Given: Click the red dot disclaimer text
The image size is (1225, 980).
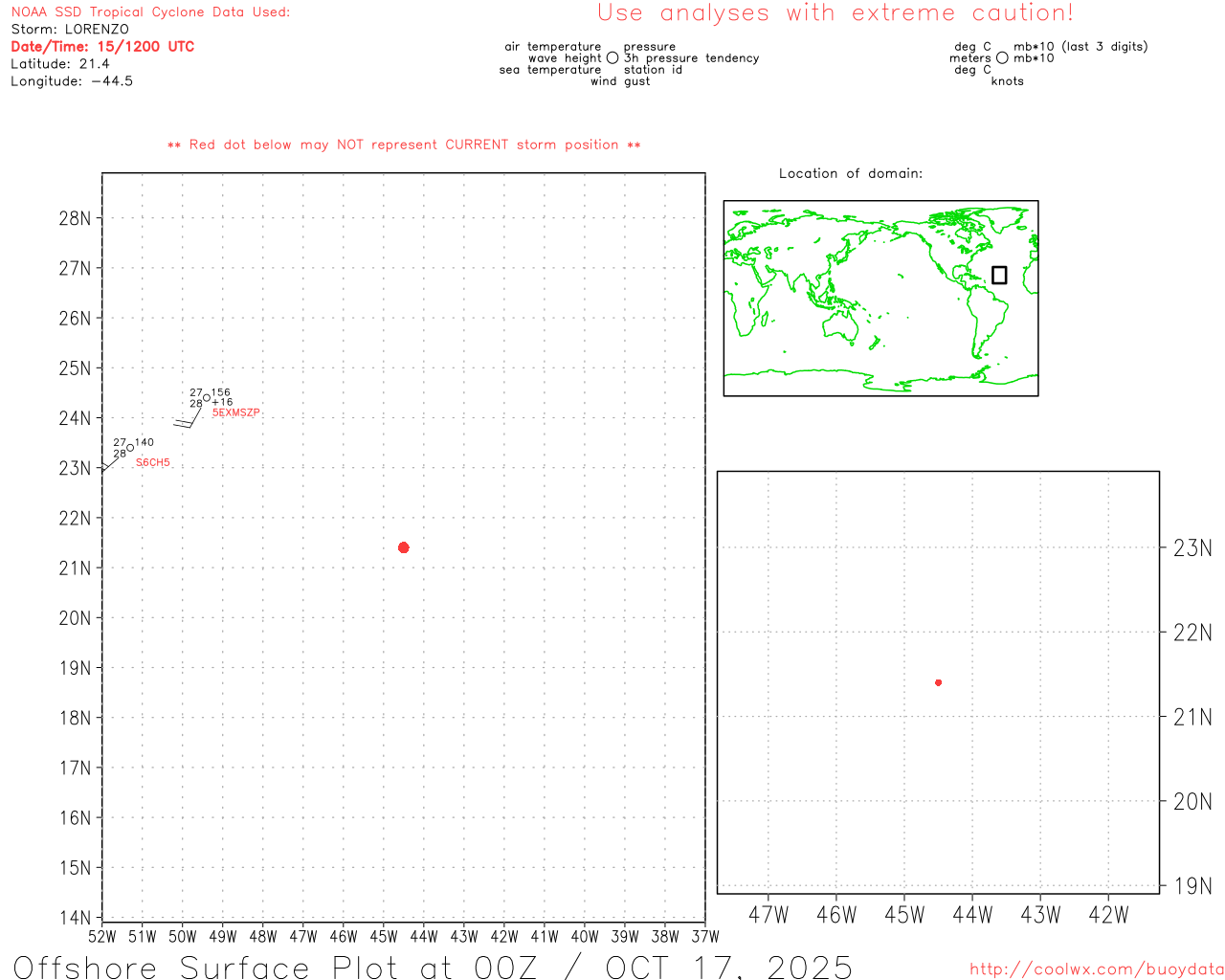Looking at the screenshot, I should (404, 145).
